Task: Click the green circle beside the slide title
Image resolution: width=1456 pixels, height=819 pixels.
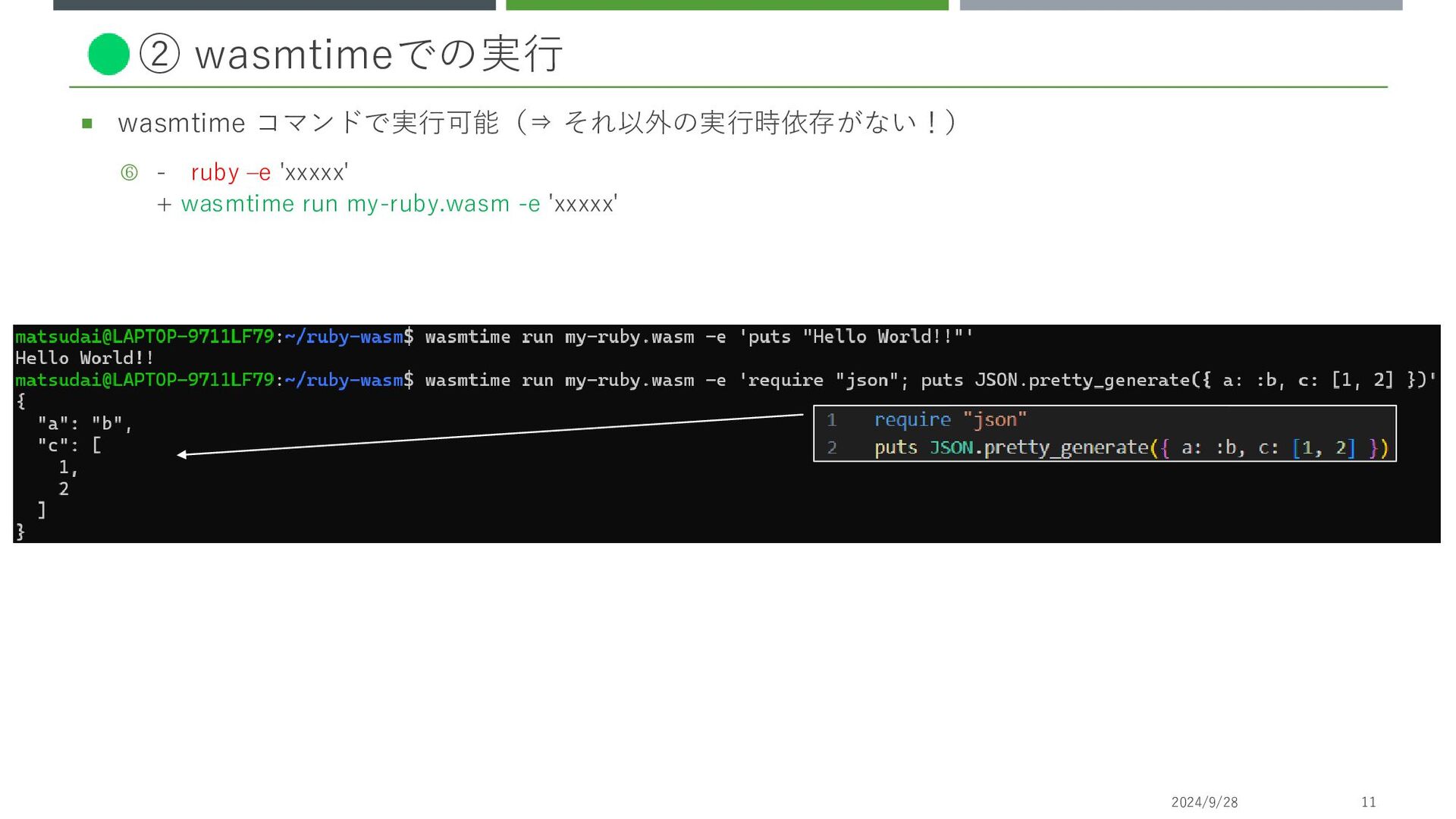Action: pyautogui.click(x=108, y=54)
